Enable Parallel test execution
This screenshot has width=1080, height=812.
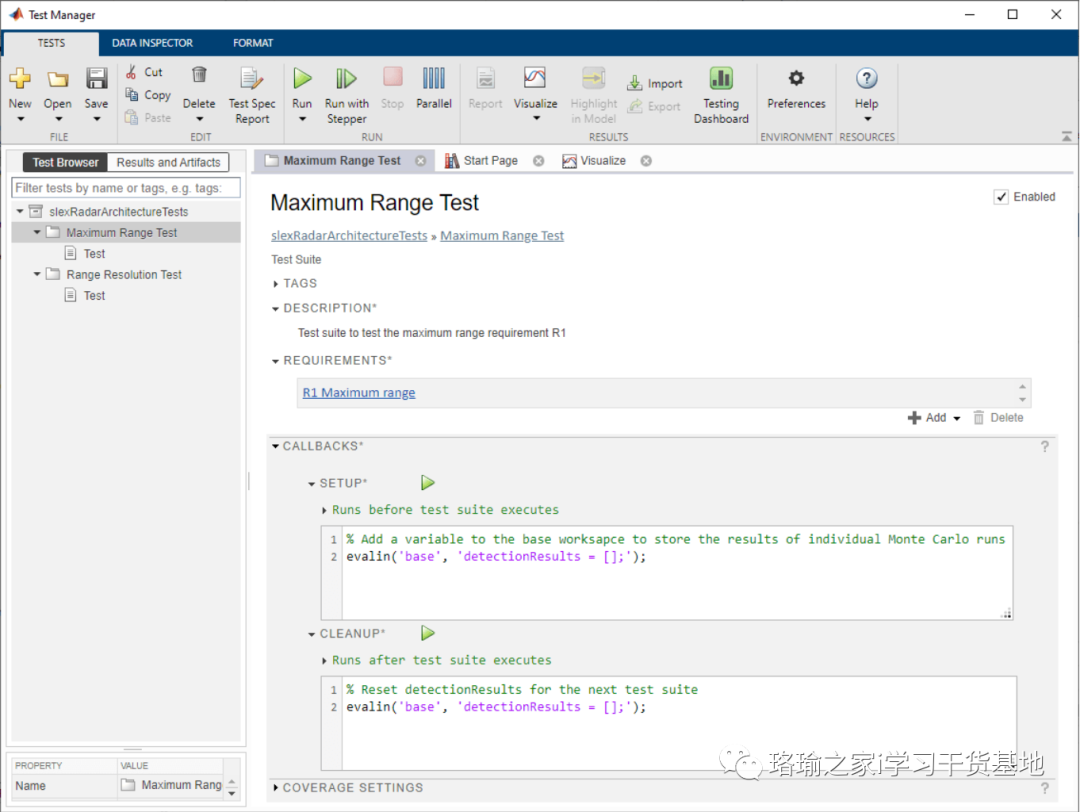tap(434, 79)
